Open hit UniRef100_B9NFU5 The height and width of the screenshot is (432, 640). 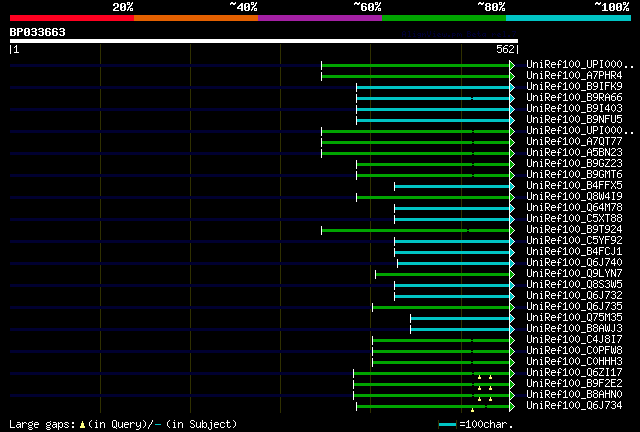(574, 120)
